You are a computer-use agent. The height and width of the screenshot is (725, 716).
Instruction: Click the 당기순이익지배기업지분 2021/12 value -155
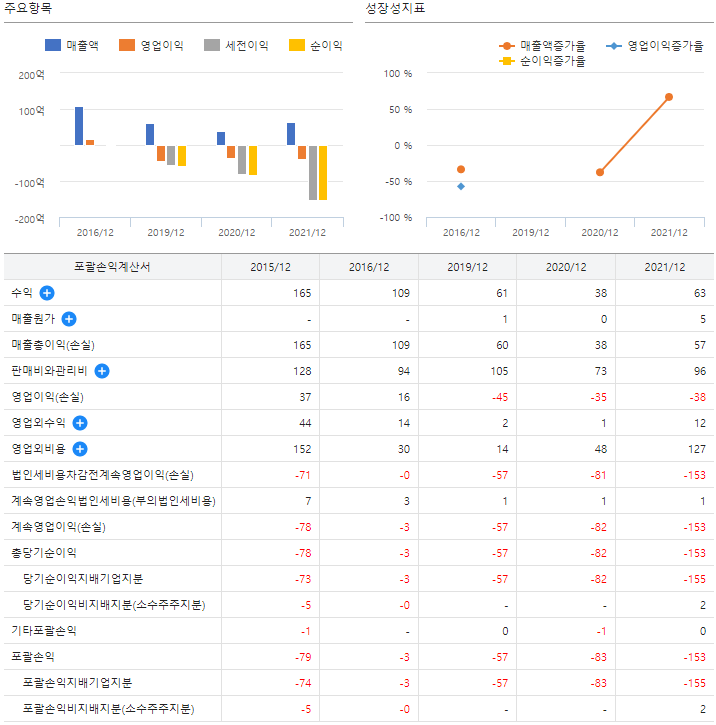pos(695,579)
